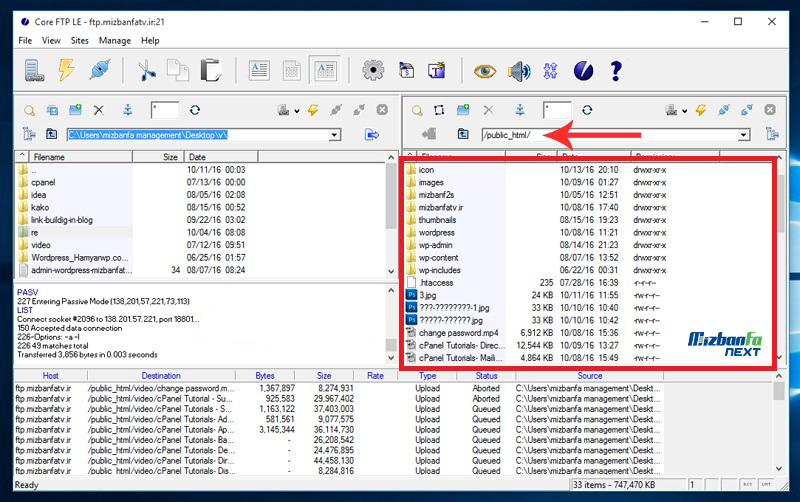Click the delete X icon in local pane
Screen dimensions: 800x502
click(x=99, y=110)
